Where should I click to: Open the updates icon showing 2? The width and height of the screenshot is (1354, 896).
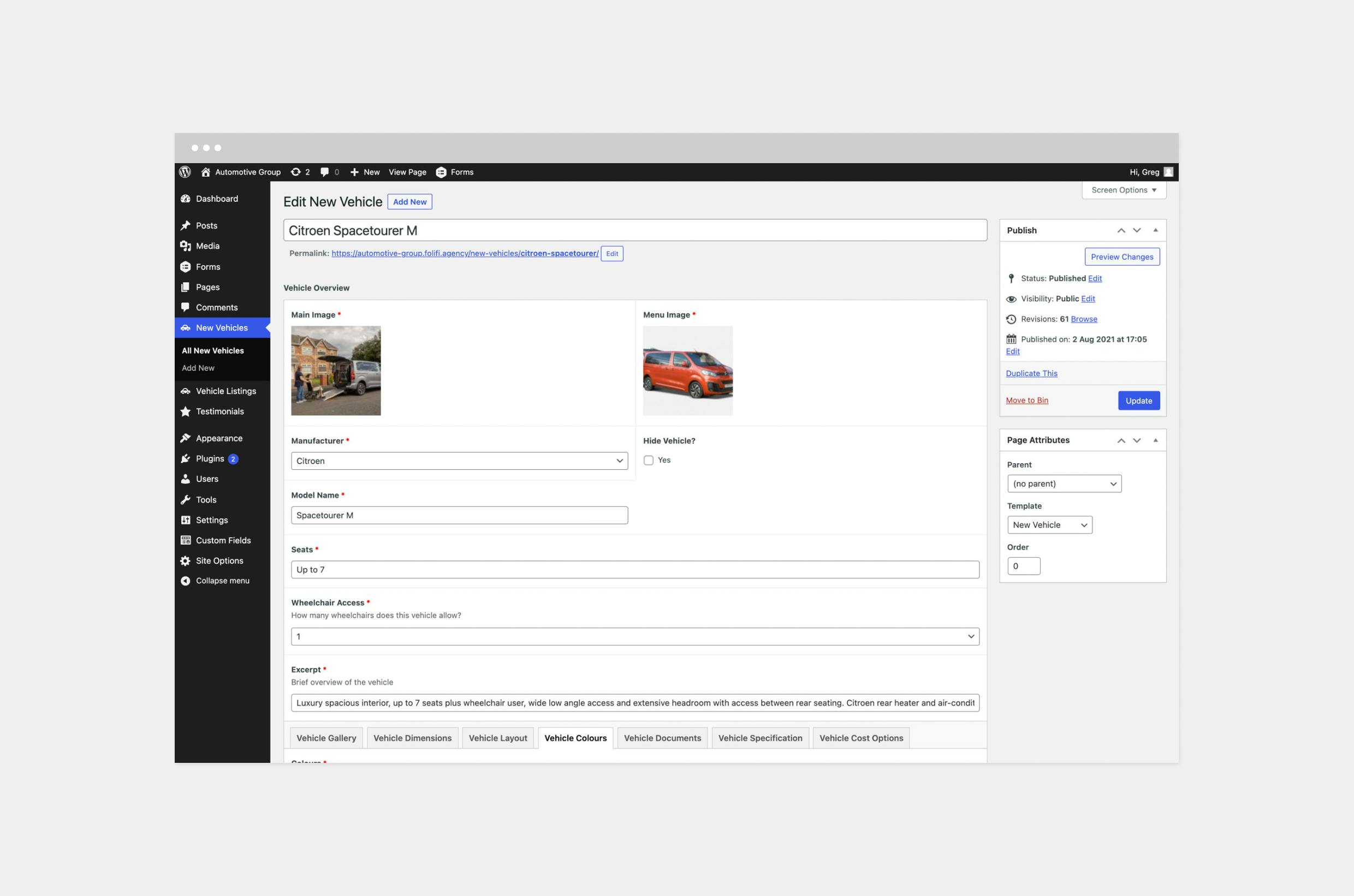click(300, 172)
